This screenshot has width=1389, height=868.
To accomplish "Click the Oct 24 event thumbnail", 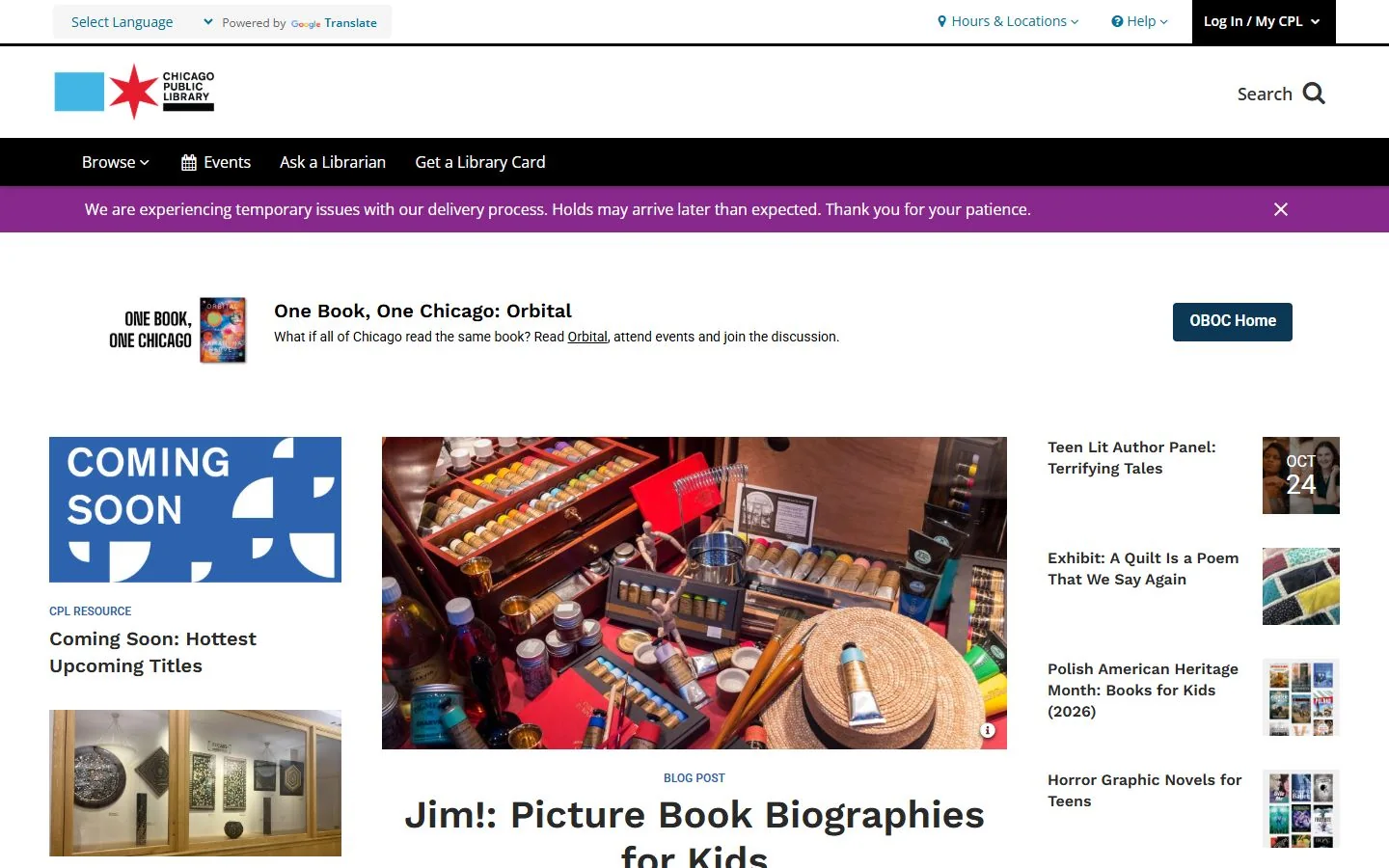I will point(1301,475).
